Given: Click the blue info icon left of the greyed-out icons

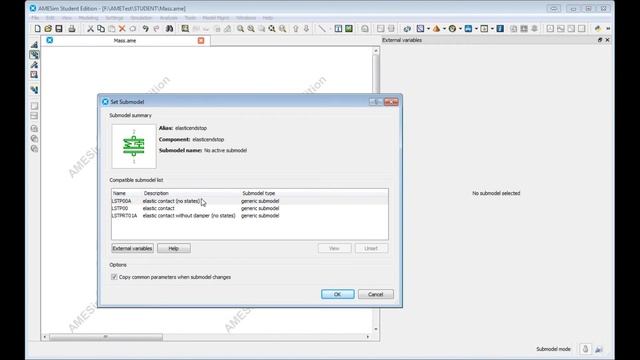Looking at the screenshot, I should point(500,29).
